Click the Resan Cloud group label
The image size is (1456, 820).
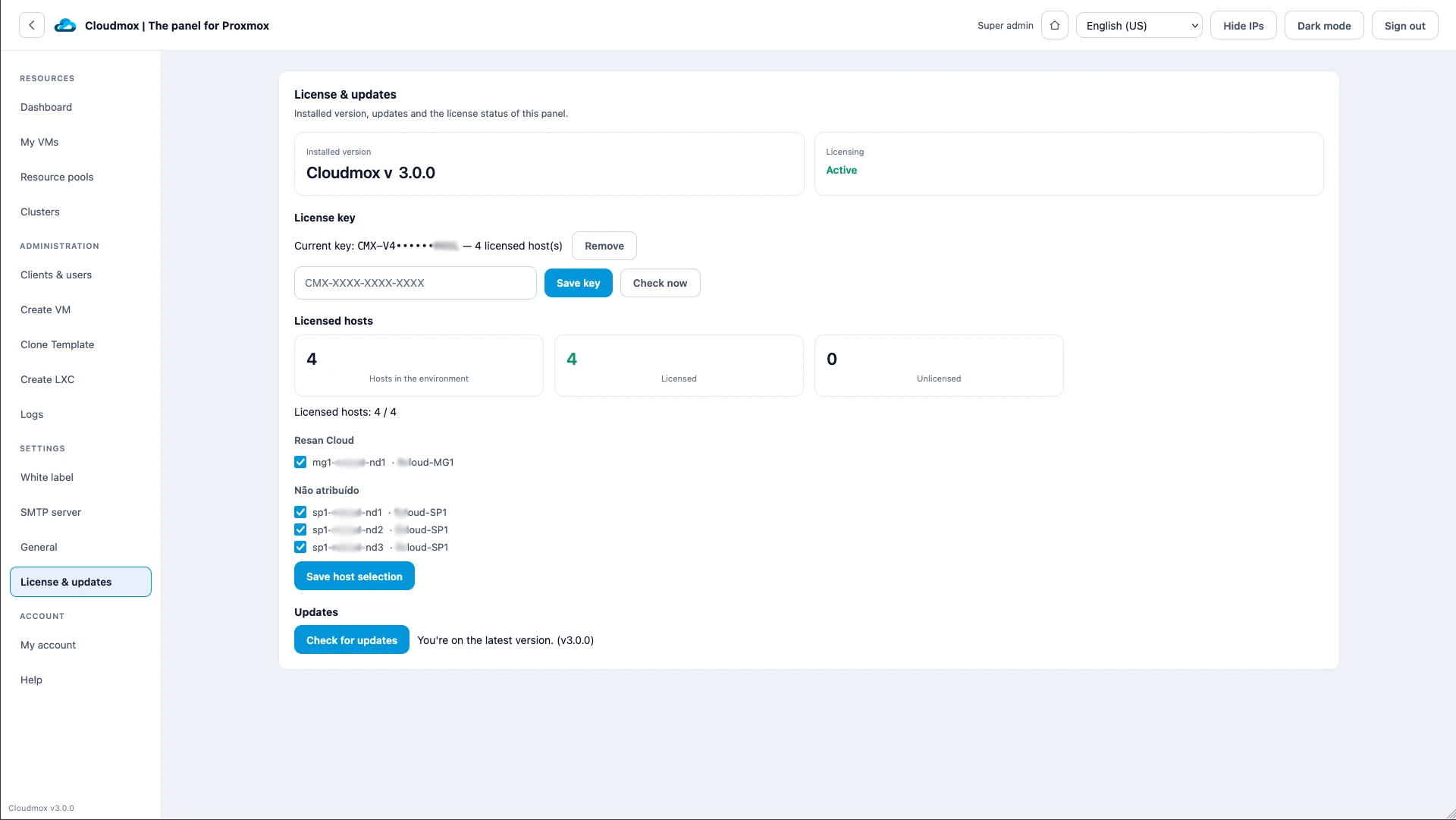324,440
